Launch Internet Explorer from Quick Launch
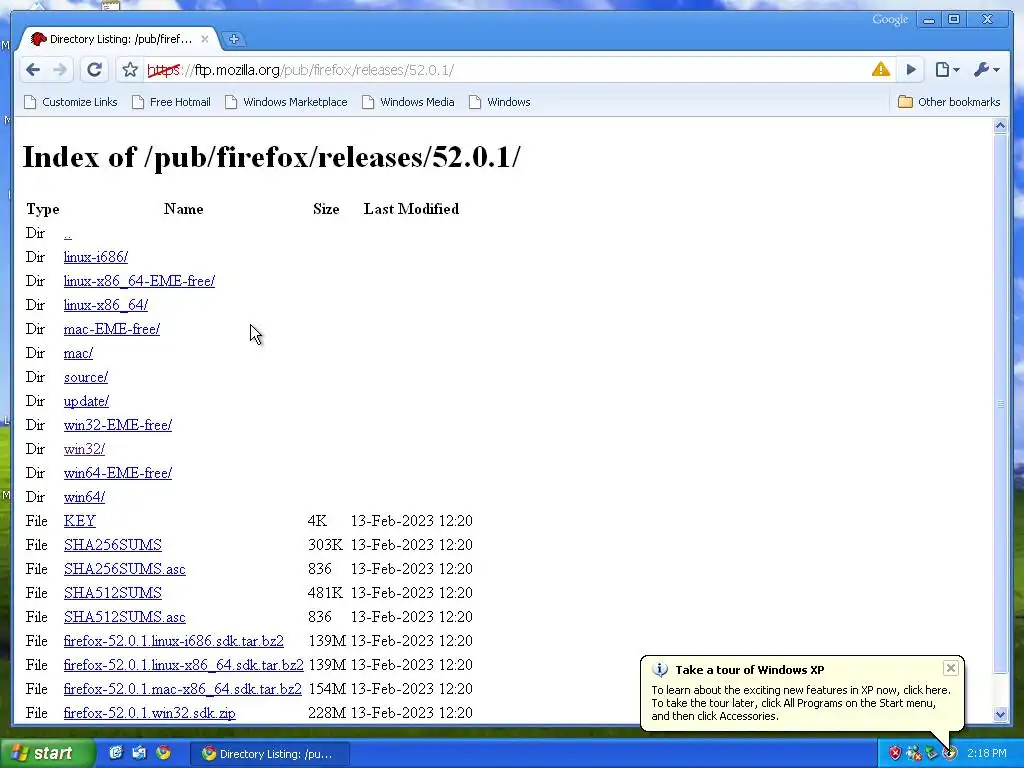 116,753
